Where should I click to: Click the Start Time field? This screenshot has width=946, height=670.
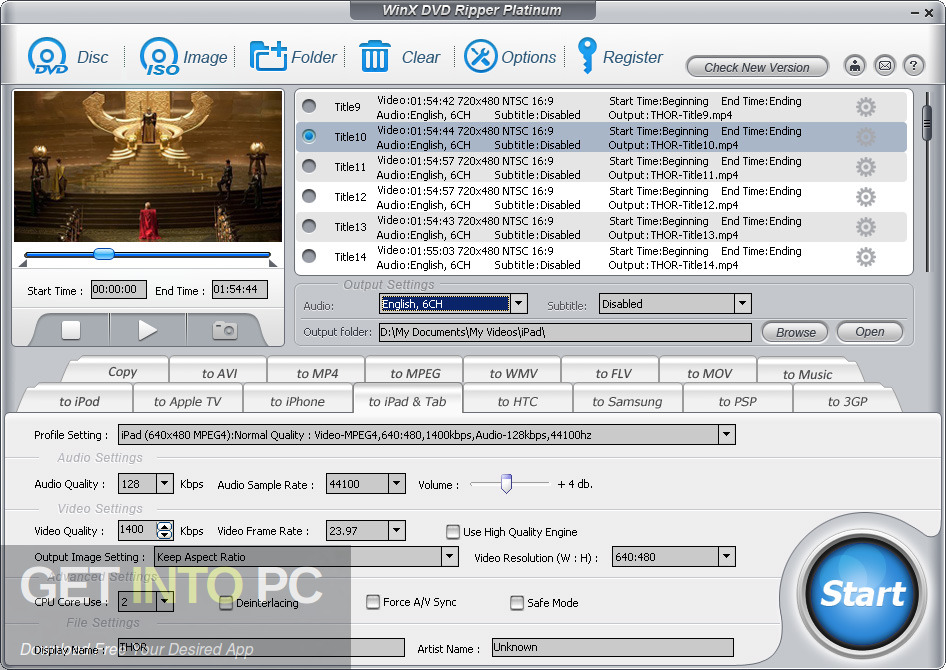click(118, 289)
